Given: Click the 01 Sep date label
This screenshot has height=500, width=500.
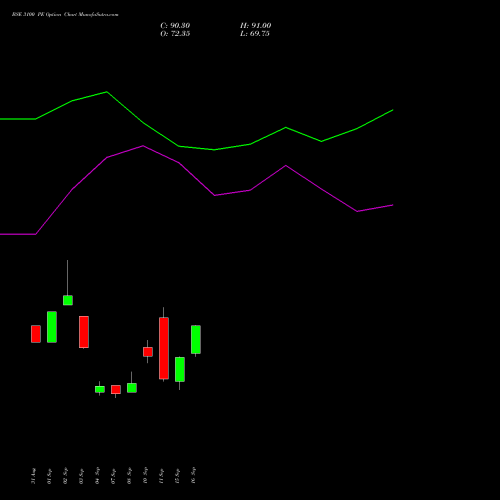Looking at the screenshot, I should pos(49,476).
